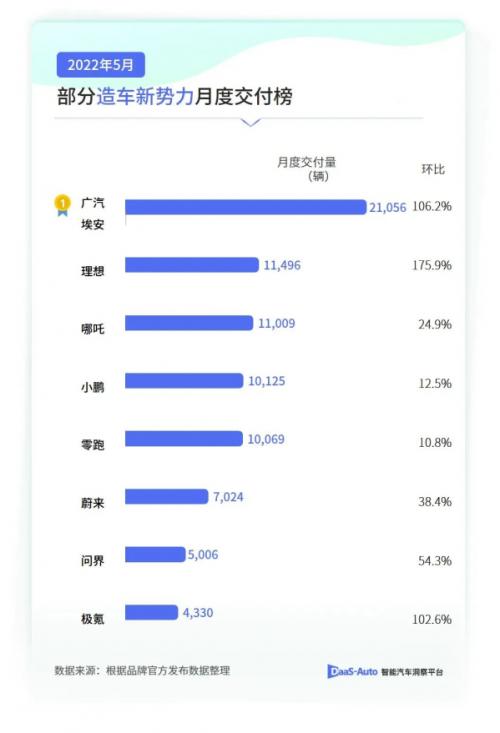
Task: Click the 问界 delivery bar
Action: coord(155,554)
